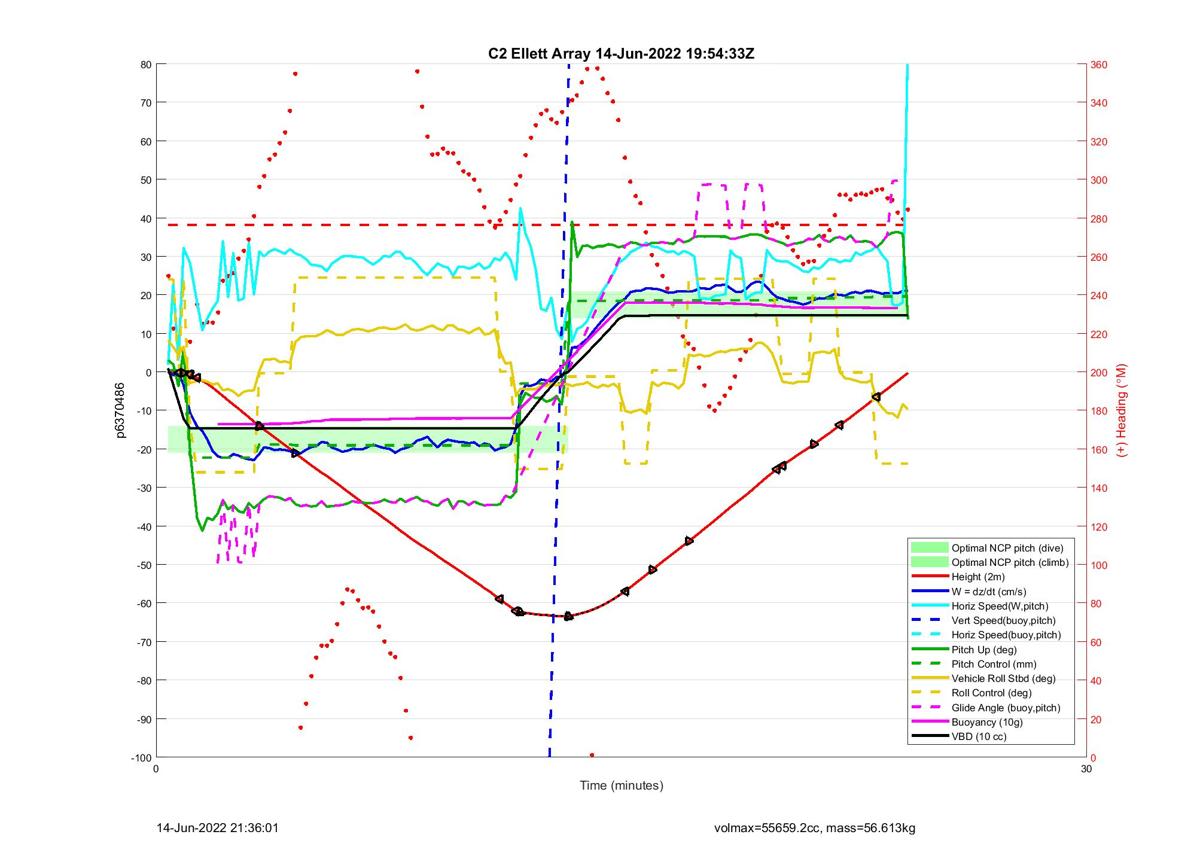Image resolution: width=1200 pixels, height=851 pixels.
Task: Click the plot title 'C2 Ellett Array 14-Jun-2022 19:54:33Z'
Action: pos(620,52)
